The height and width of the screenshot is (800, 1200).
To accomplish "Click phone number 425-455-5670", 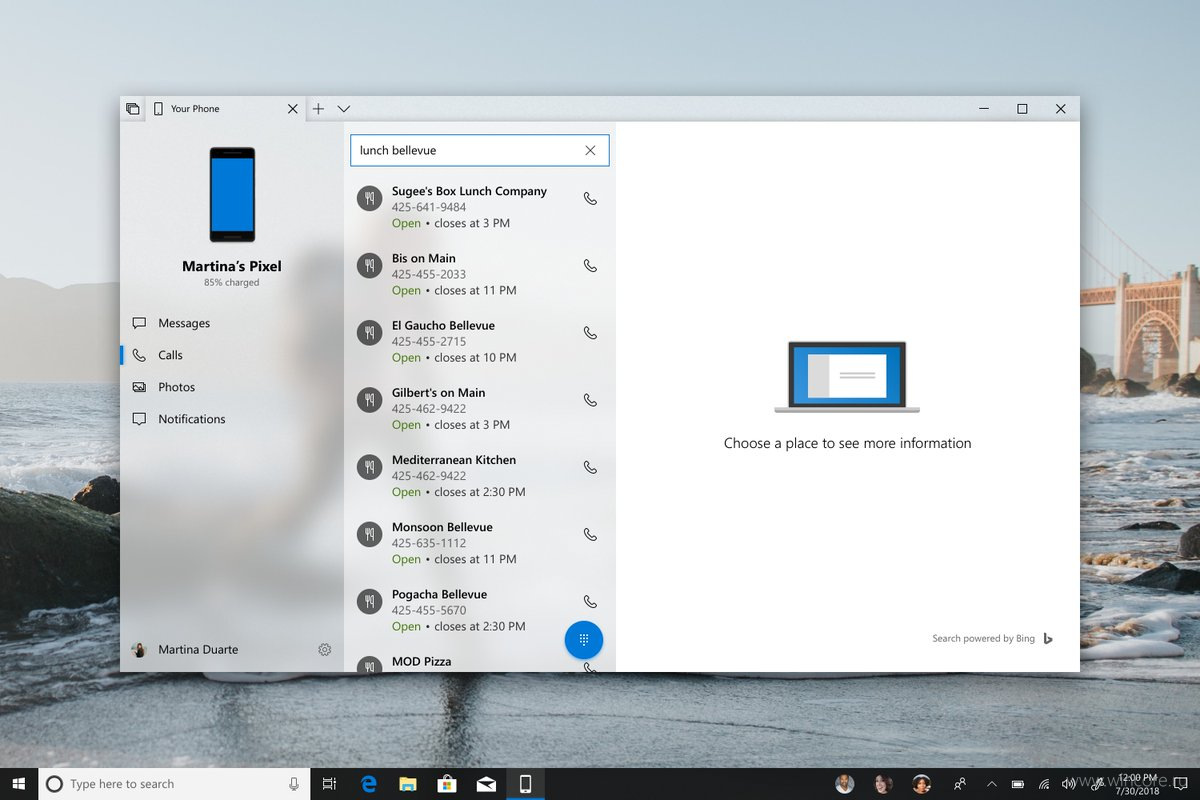I will pyautogui.click(x=429, y=610).
